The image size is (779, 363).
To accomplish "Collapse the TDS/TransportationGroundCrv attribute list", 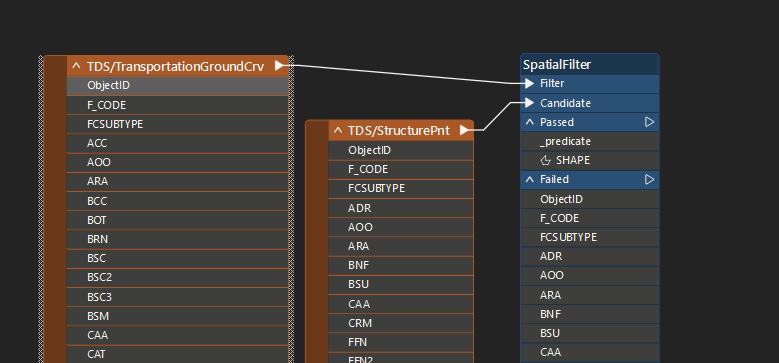I will coord(76,66).
